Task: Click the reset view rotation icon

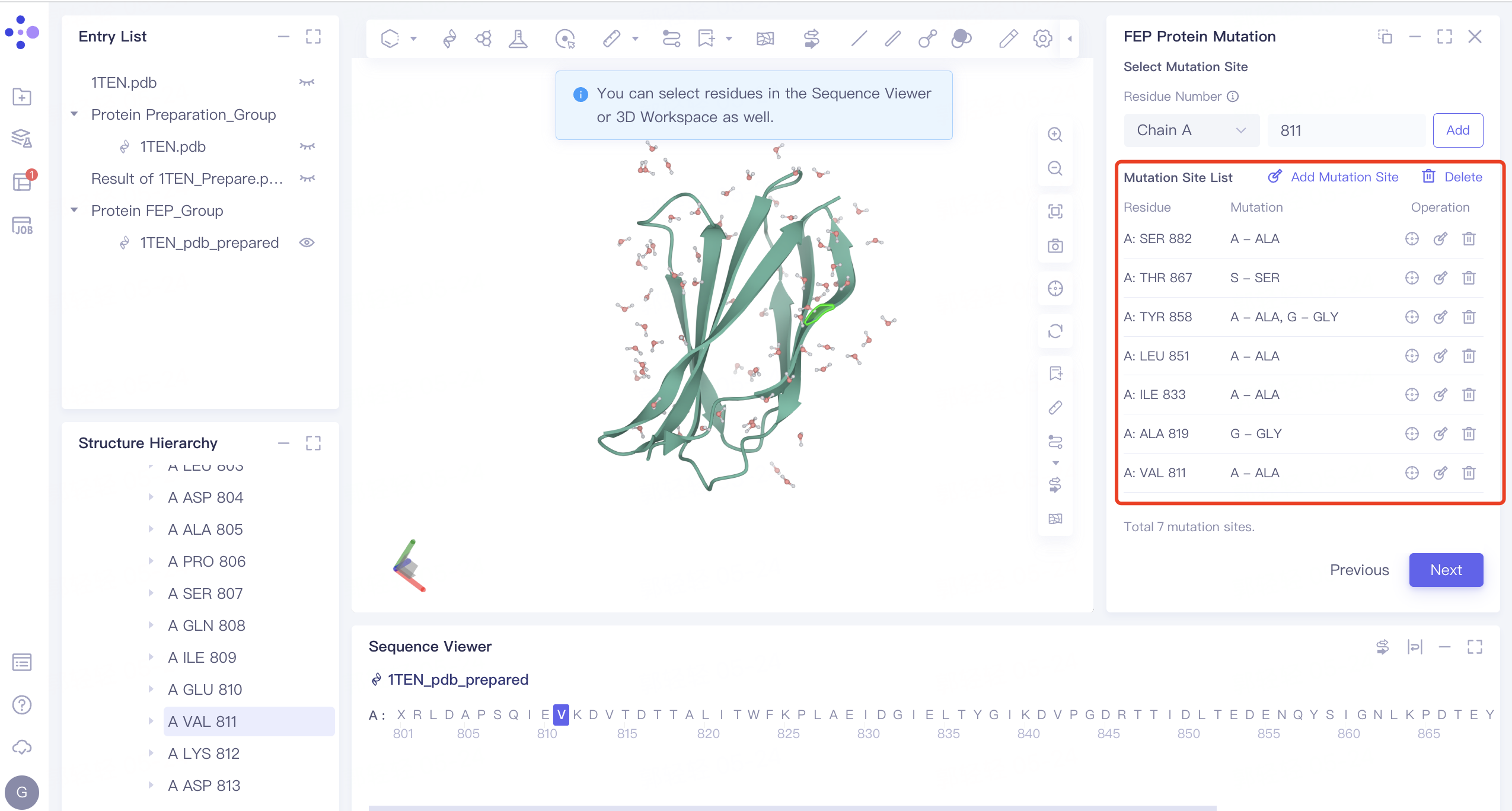Action: click(1055, 331)
